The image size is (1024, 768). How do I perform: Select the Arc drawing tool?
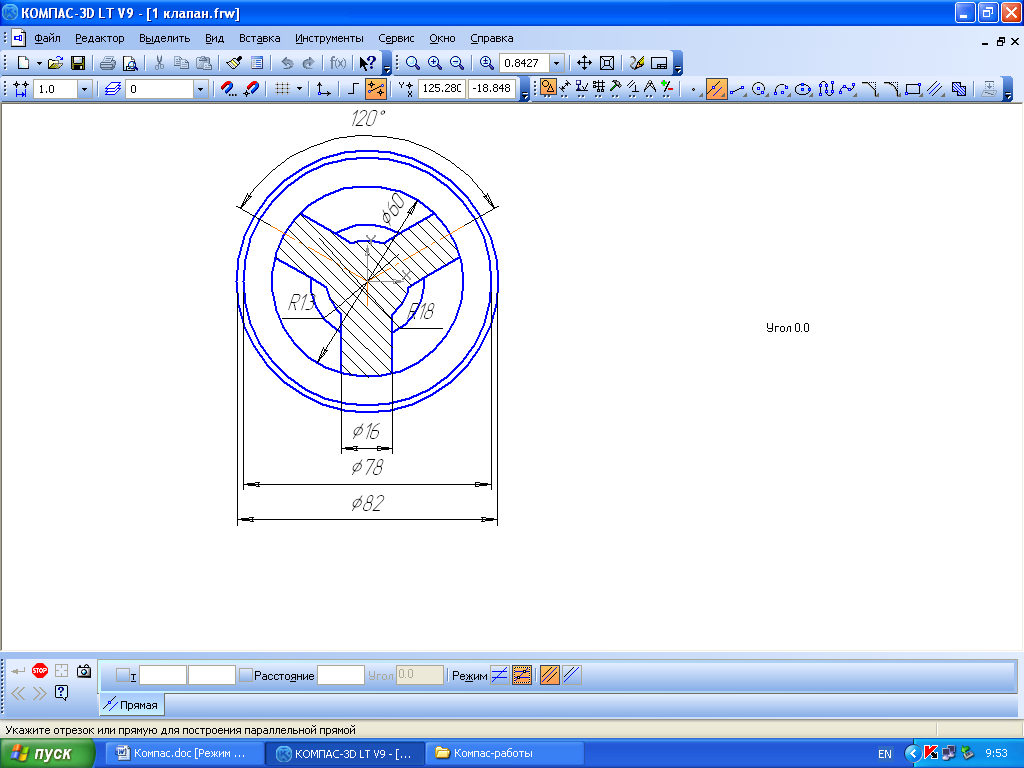click(x=781, y=89)
